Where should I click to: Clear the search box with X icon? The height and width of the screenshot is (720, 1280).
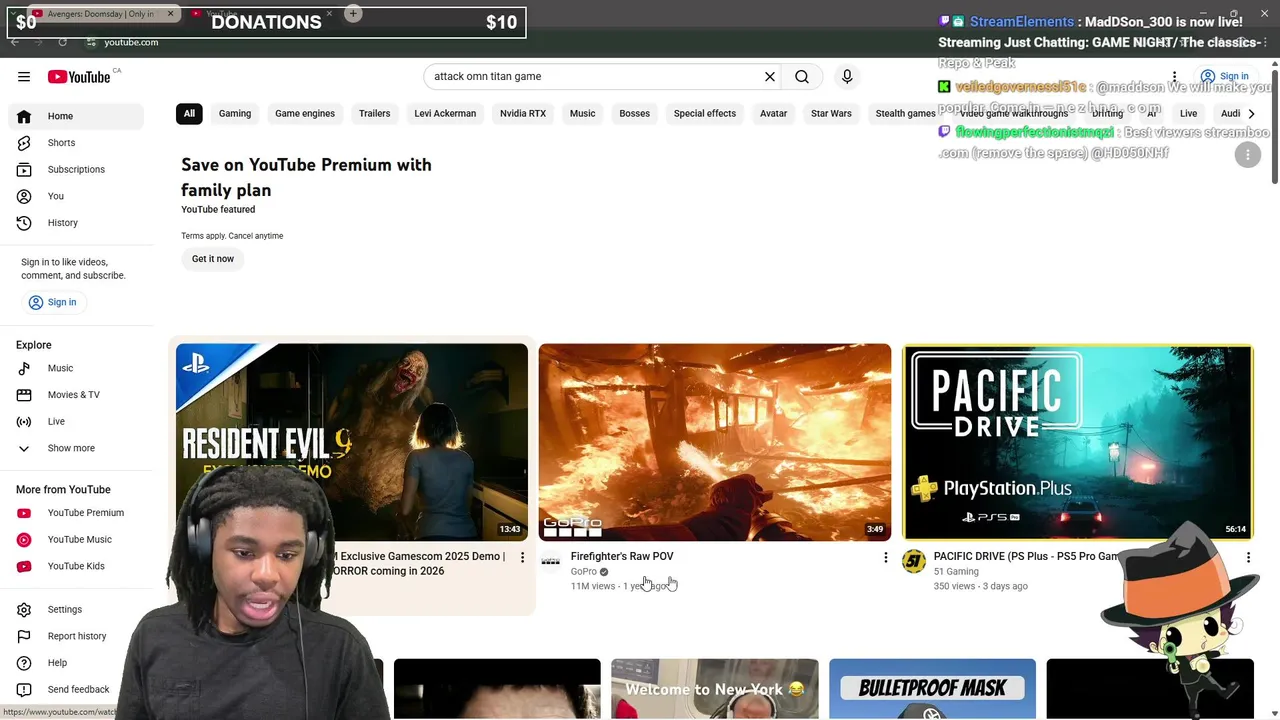coord(770,77)
